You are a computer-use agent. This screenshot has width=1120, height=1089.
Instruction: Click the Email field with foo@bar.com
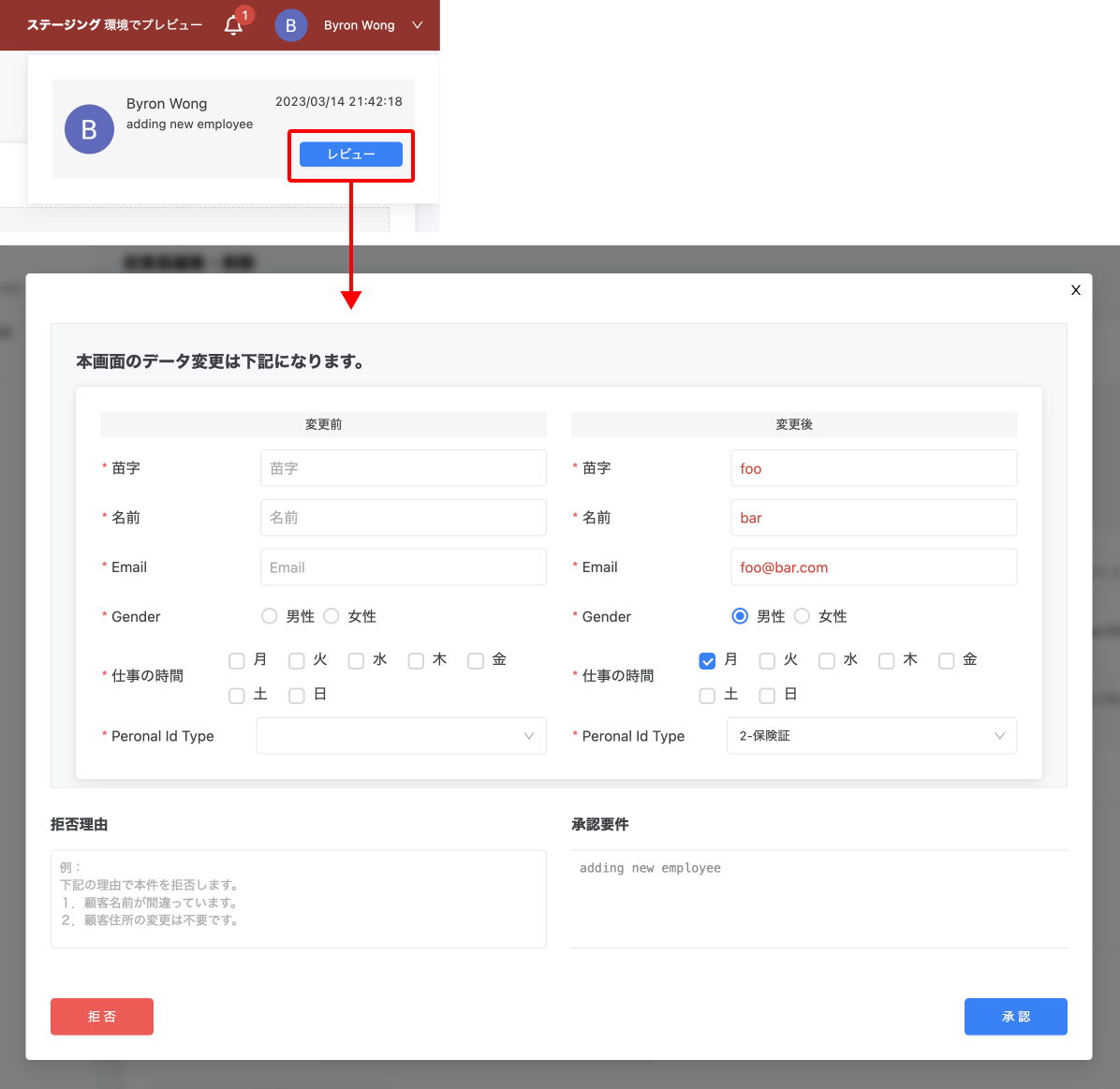(873, 567)
